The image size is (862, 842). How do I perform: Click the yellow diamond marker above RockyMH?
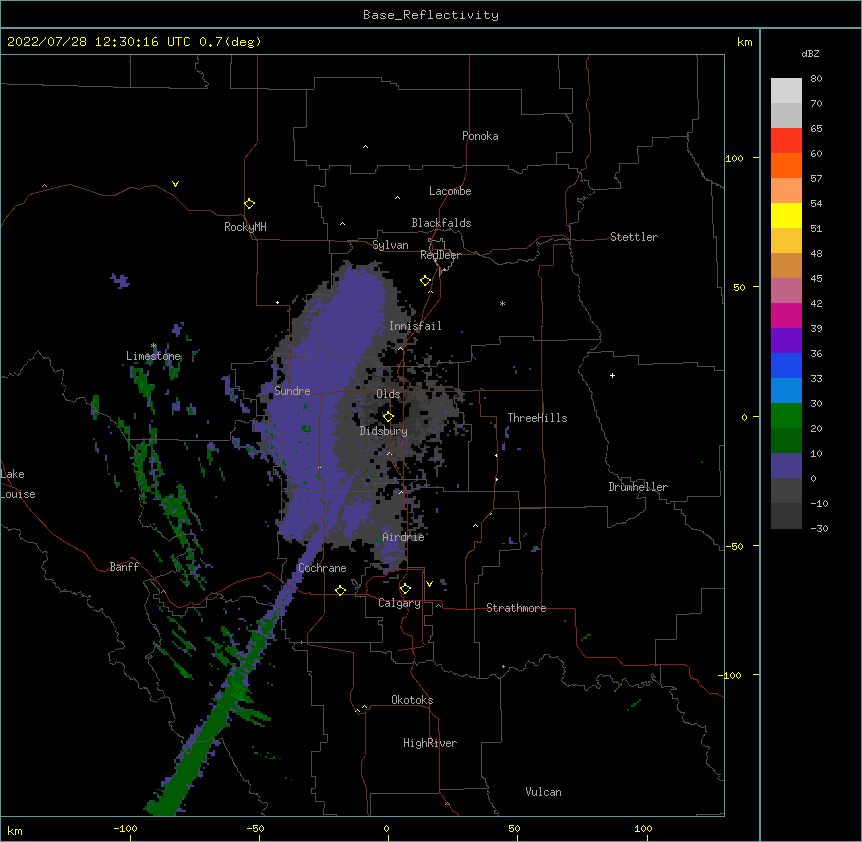pyautogui.click(x=249, y=204)
